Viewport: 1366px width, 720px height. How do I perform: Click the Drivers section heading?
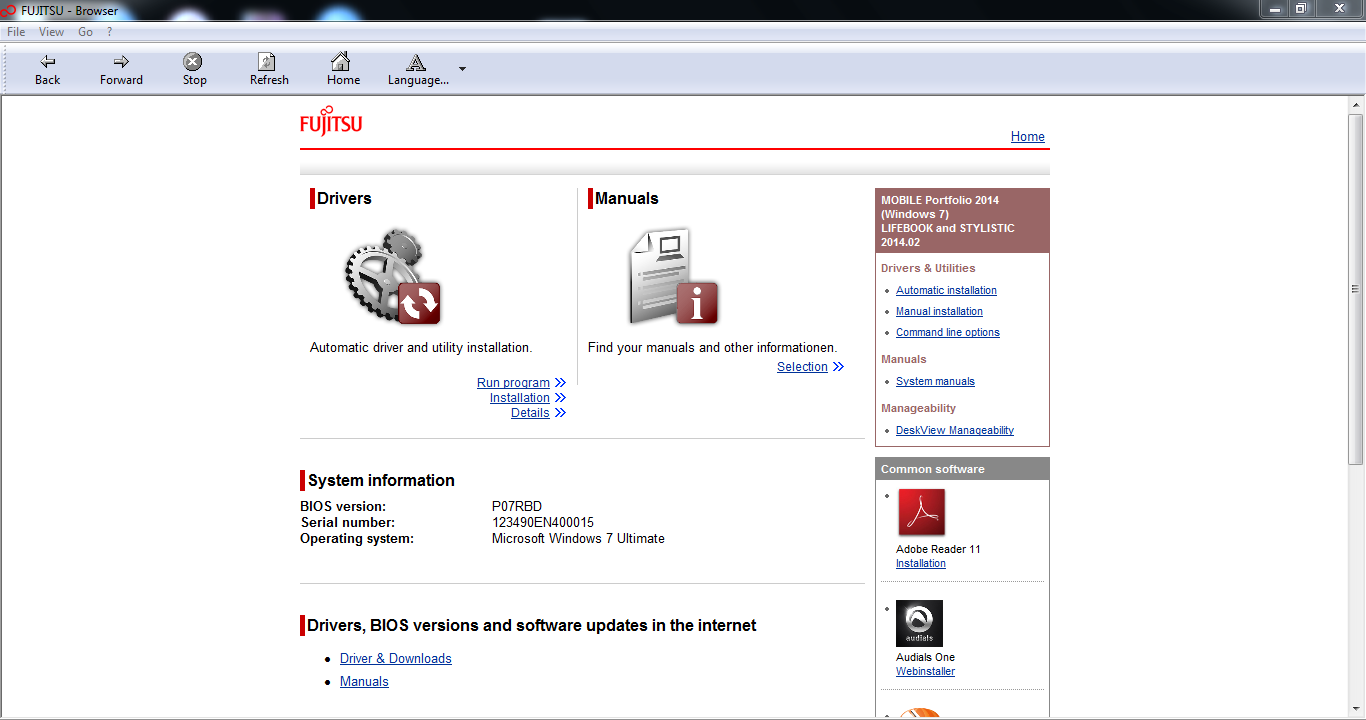pyautogui.click(x=344, y=198)
